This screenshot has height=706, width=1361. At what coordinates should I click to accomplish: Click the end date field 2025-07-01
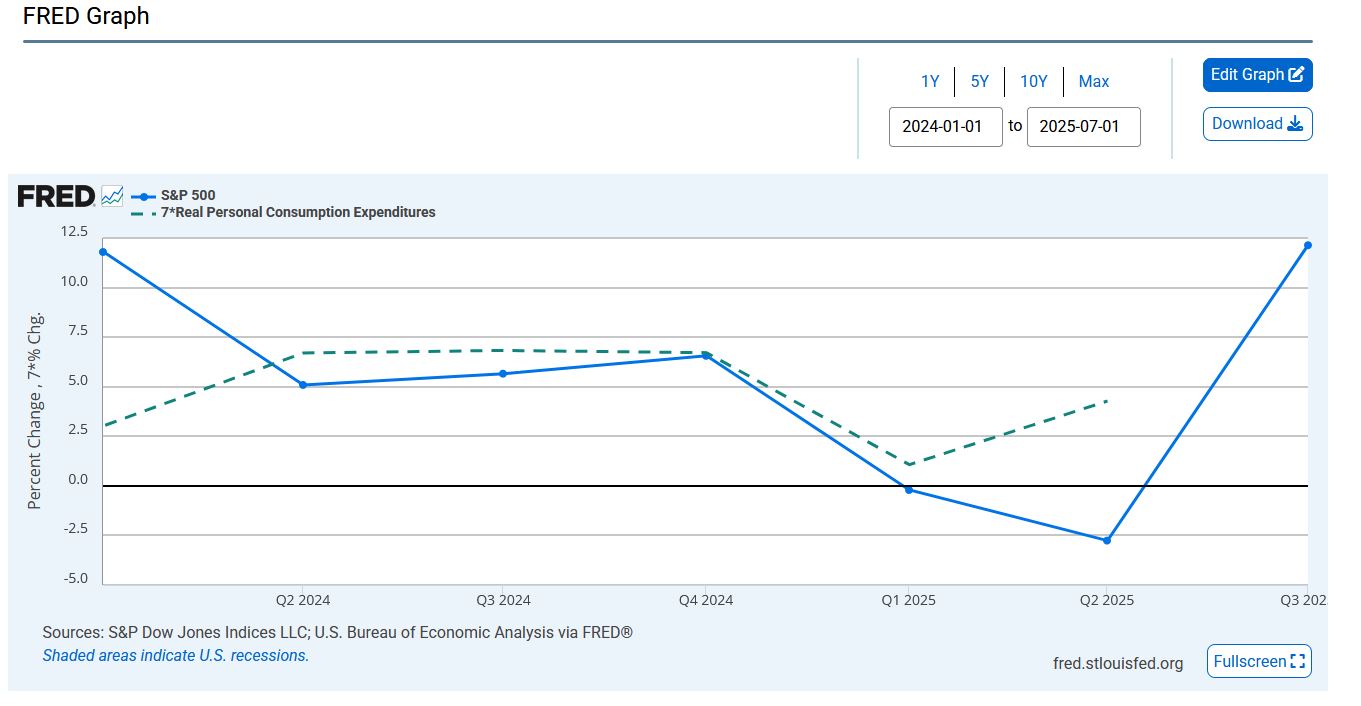(1083, 127)
